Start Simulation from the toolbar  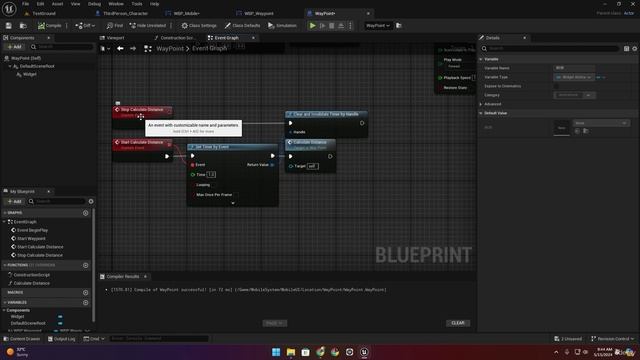tap(282, 26)
